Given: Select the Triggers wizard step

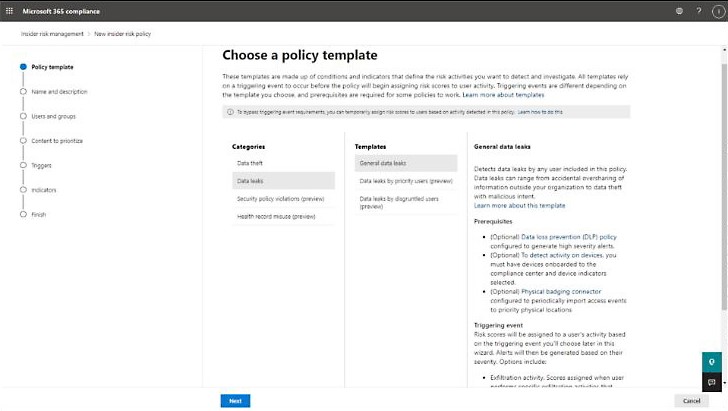Looking at the screenshot, I should click(x=36, y=165).
